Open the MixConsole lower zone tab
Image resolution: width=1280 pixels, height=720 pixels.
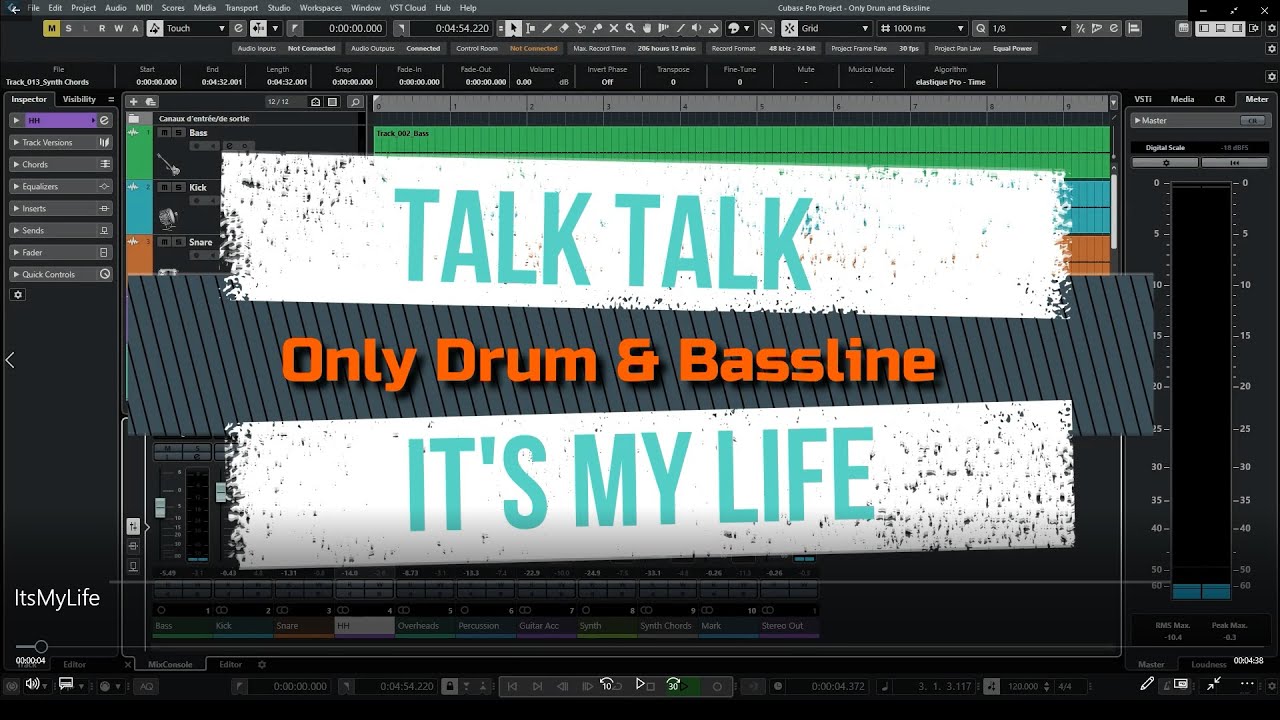click(170, 664)
